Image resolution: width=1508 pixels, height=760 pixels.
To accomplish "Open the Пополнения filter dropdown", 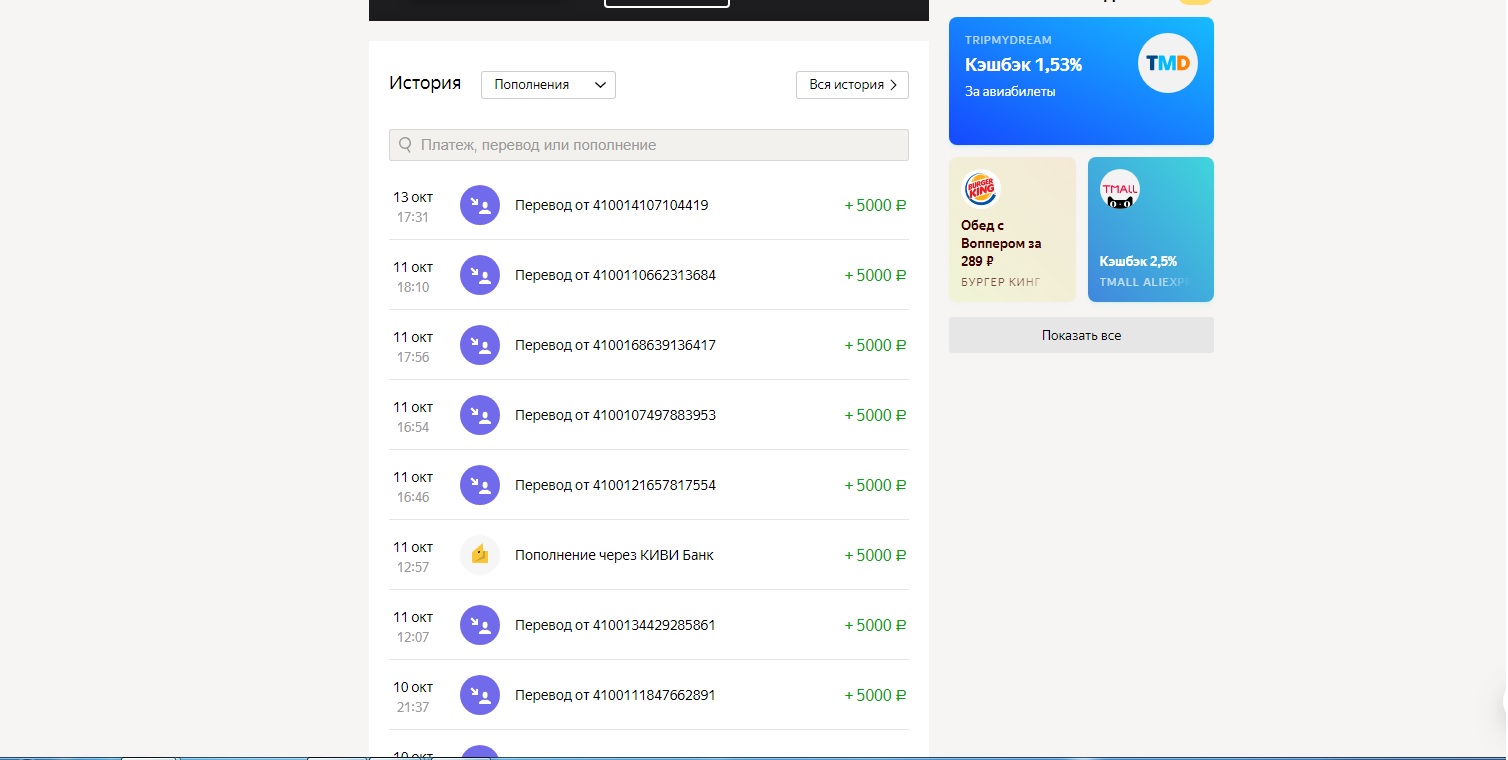I will [x=548, y=85].
